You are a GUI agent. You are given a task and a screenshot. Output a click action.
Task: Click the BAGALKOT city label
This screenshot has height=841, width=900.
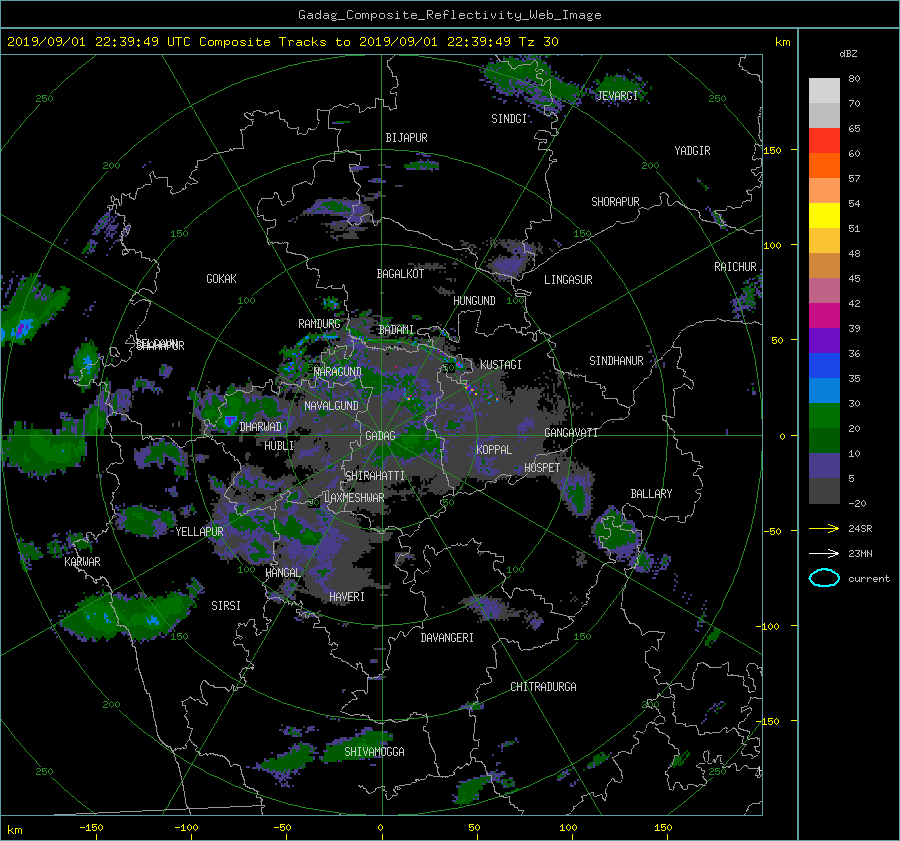tap(400, 274)
